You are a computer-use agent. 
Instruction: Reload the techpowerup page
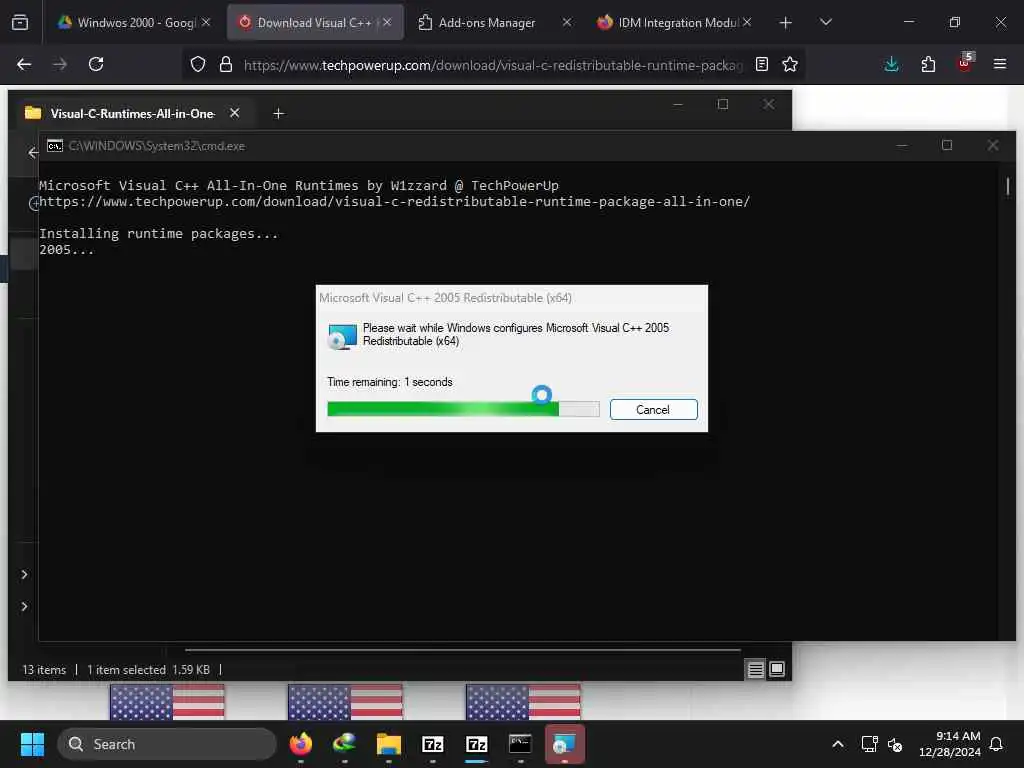(96, 64)
